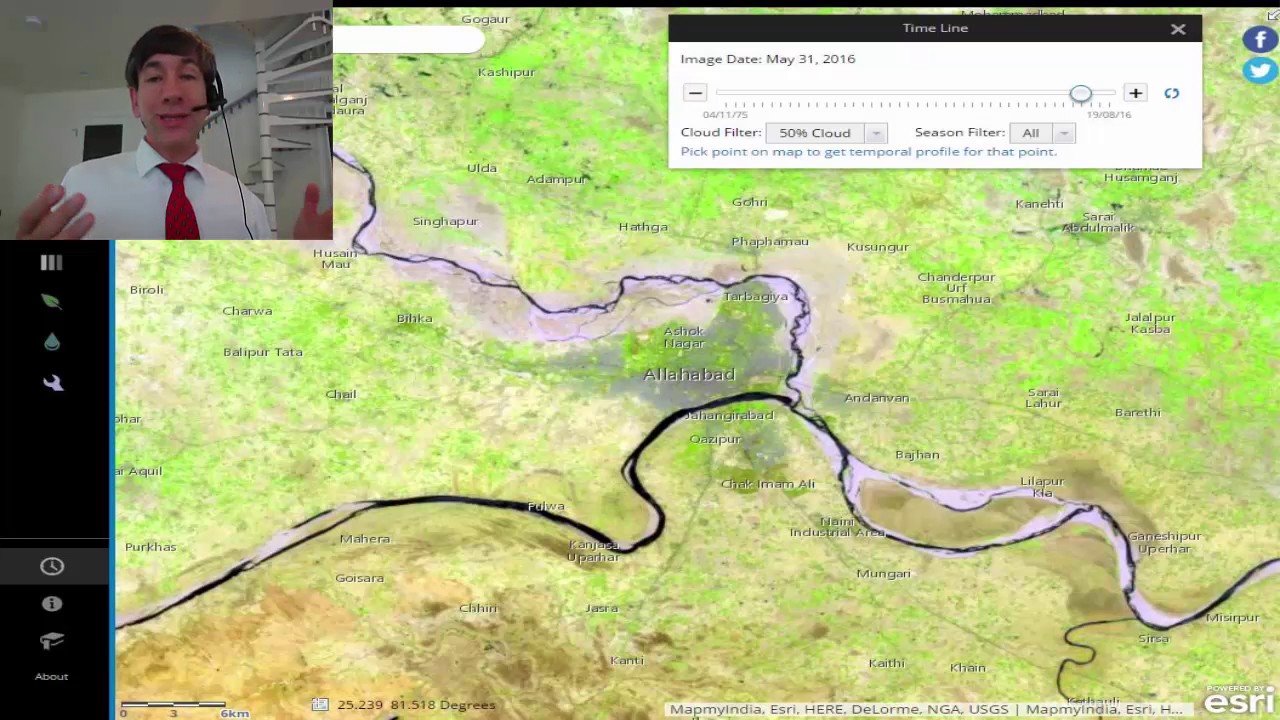Image resolution: width=1280 pixels, height=720 pixels.
Task: Click the Kusungur map label
Action: [x=878, y=247]
